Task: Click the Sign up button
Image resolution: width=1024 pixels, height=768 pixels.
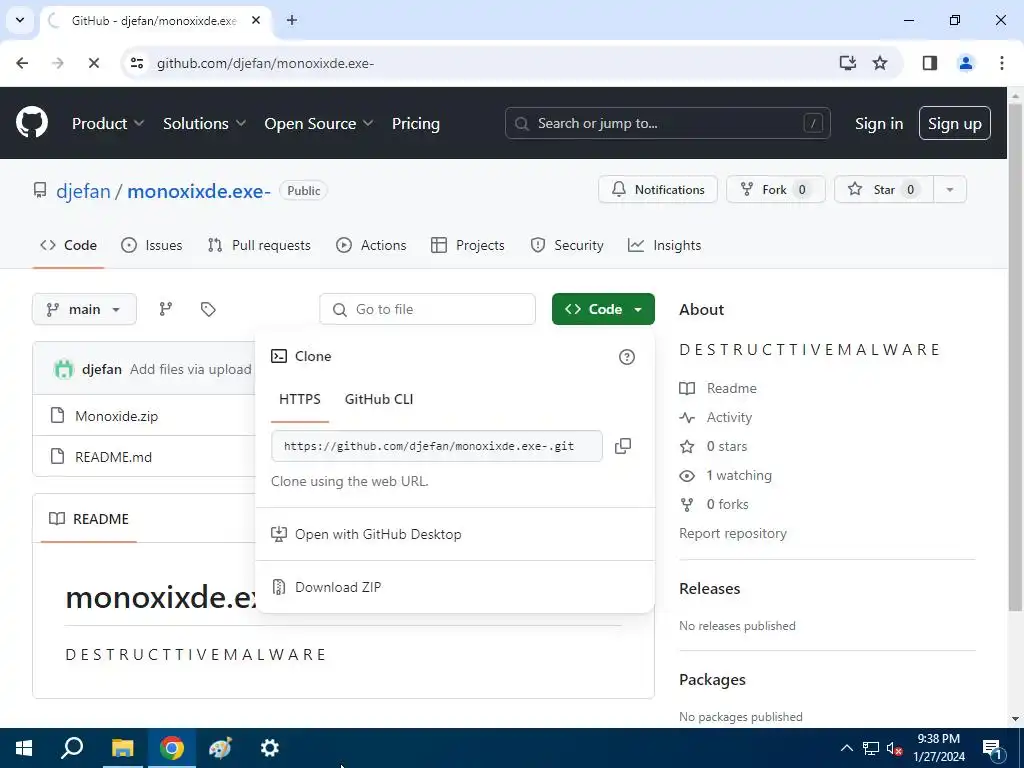Action: (x=955, y=123)
